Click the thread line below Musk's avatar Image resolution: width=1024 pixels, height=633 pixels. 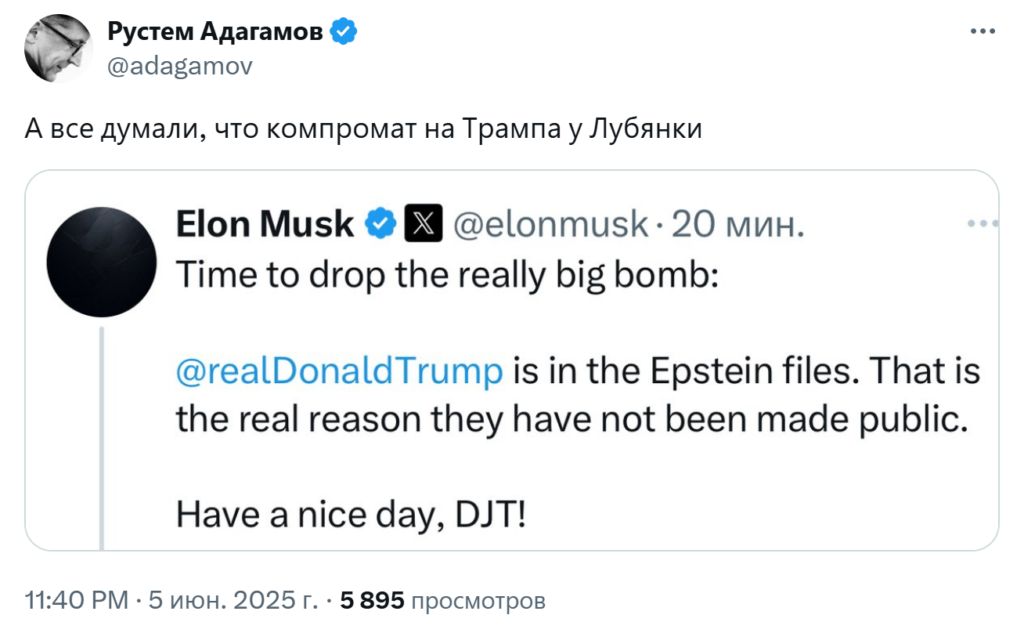102,438
